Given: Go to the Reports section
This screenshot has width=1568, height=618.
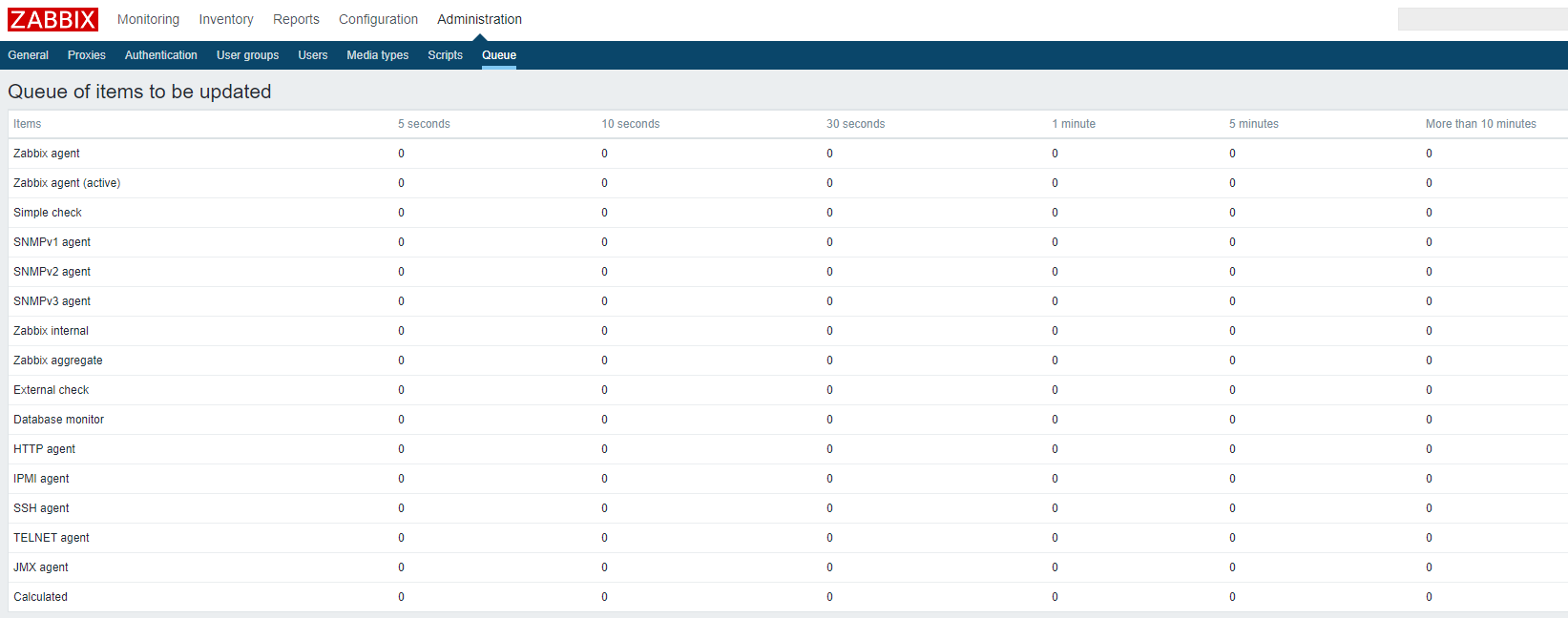Looking at the screenshot, I should (x=296, y=19).
